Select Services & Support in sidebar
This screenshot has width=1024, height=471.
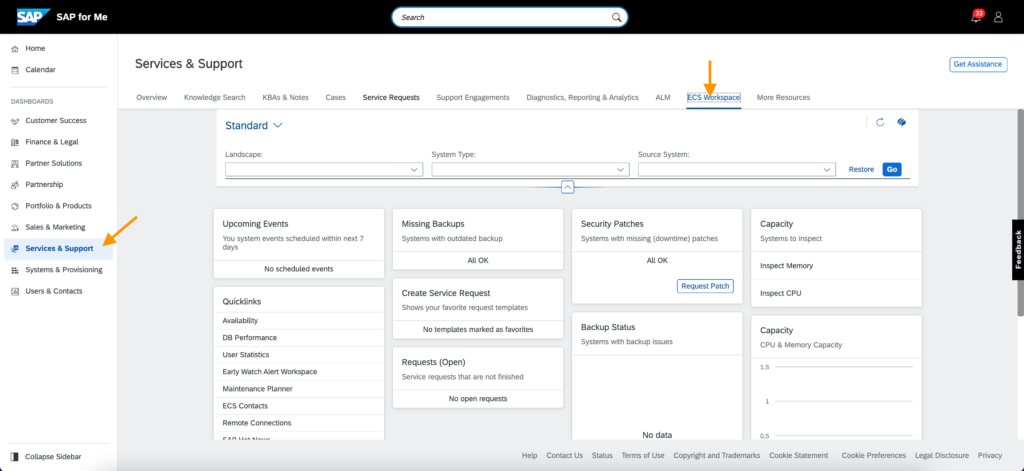point(59,249)
